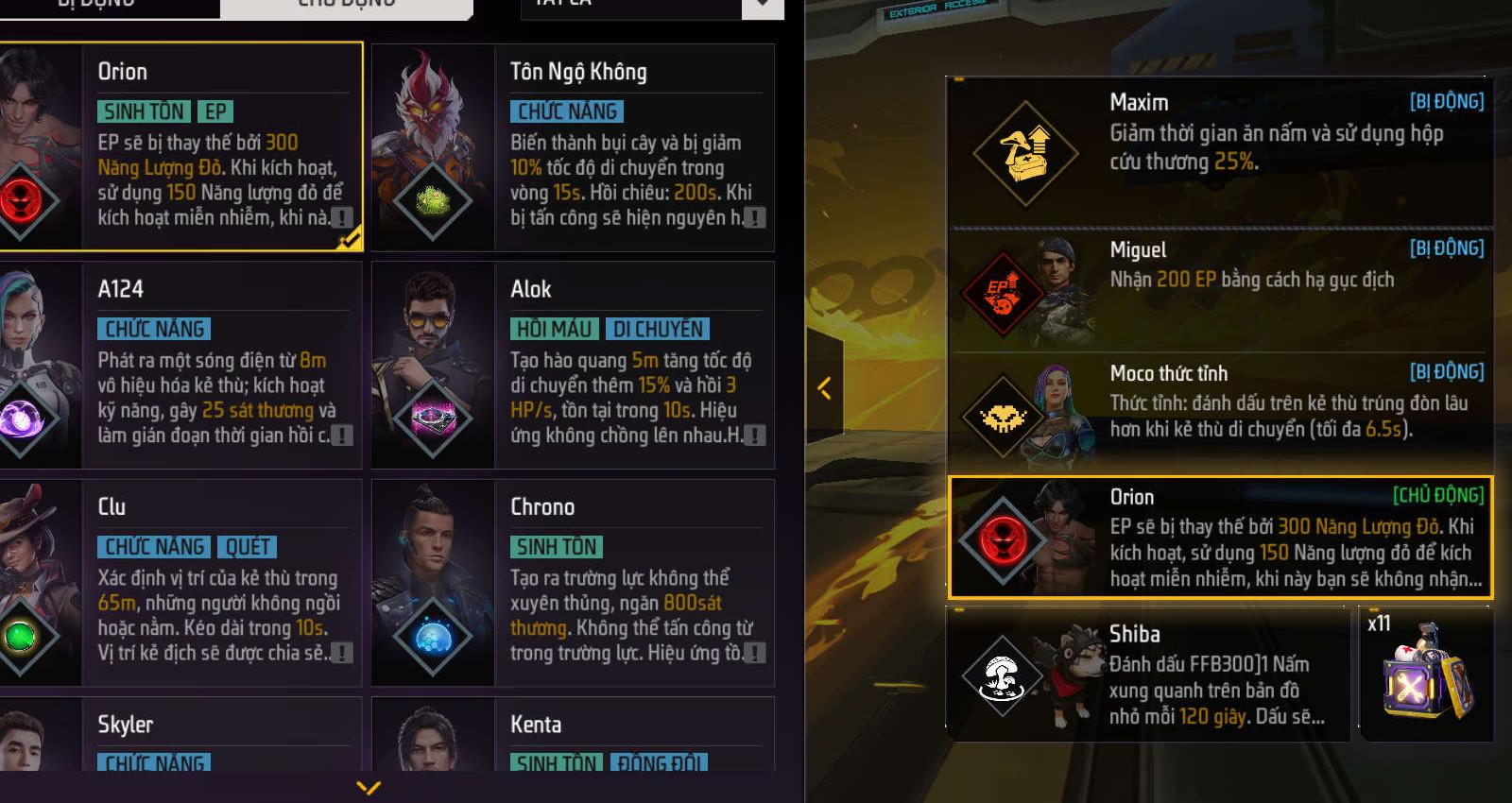This screenshot has width=1512, height=803.
Task: Collapse side panel with left yellow arrow
Action: [x=824, y=387]
